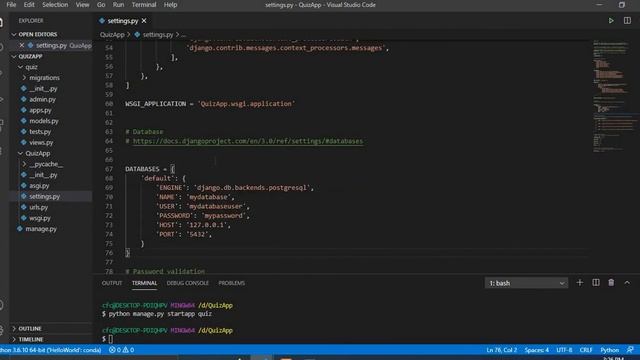This screenshot has height=360, width=640.
Task: Open wsgi.py file
Action: click(x=40, y=218)
